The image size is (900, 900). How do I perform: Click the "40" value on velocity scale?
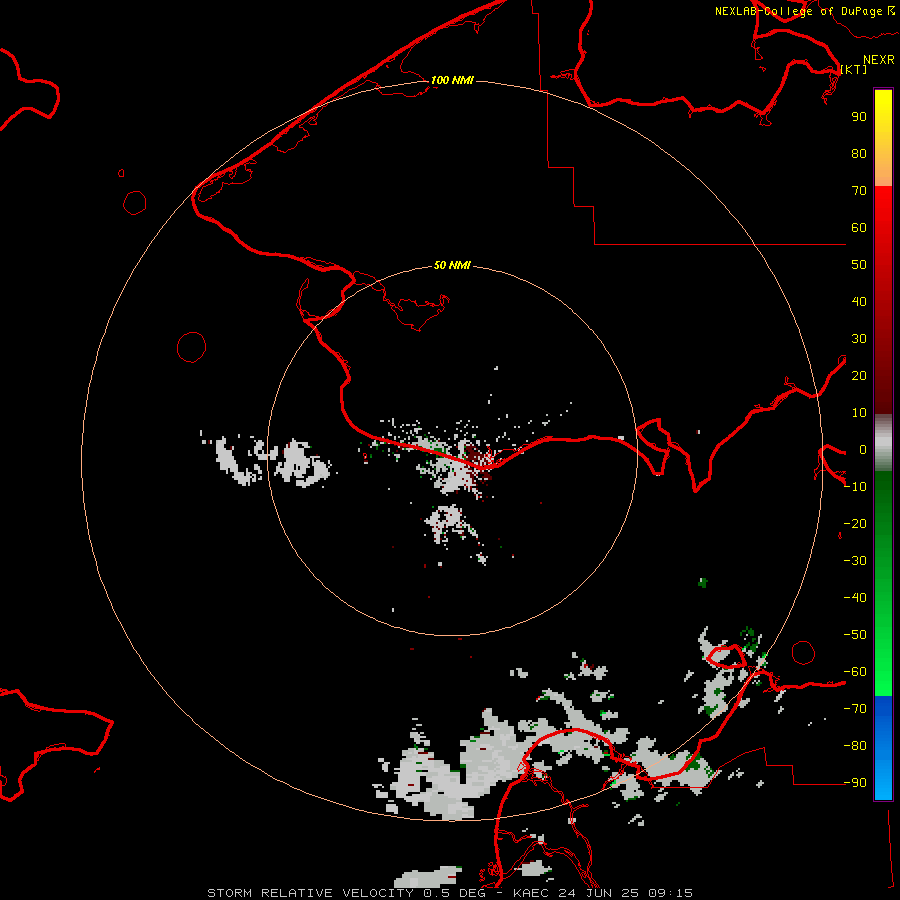pyautogui.click(x=859, y=301)
